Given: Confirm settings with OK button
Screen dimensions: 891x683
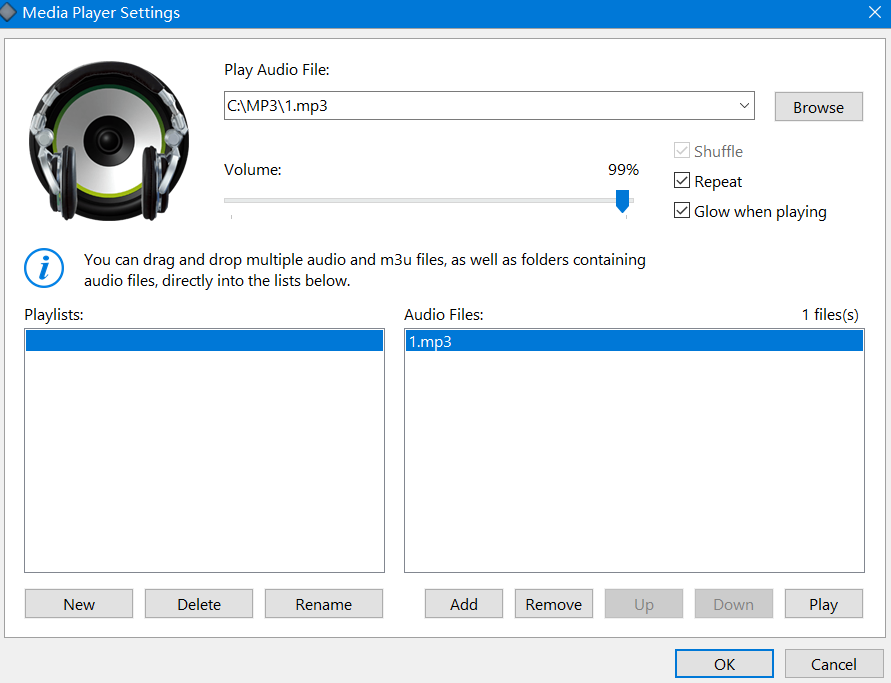Looking at the screenshot, I should [x=724, y=664].
